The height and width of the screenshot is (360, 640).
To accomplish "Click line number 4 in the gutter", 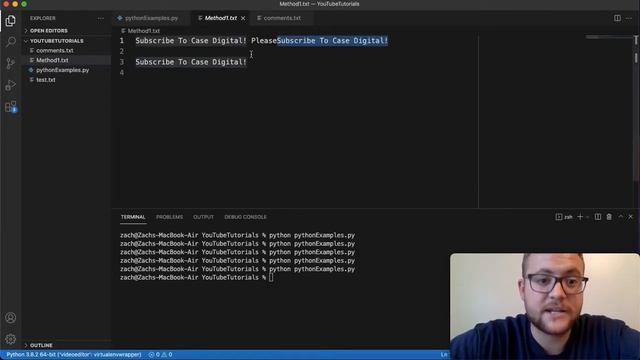I will [x=122, y=73].
